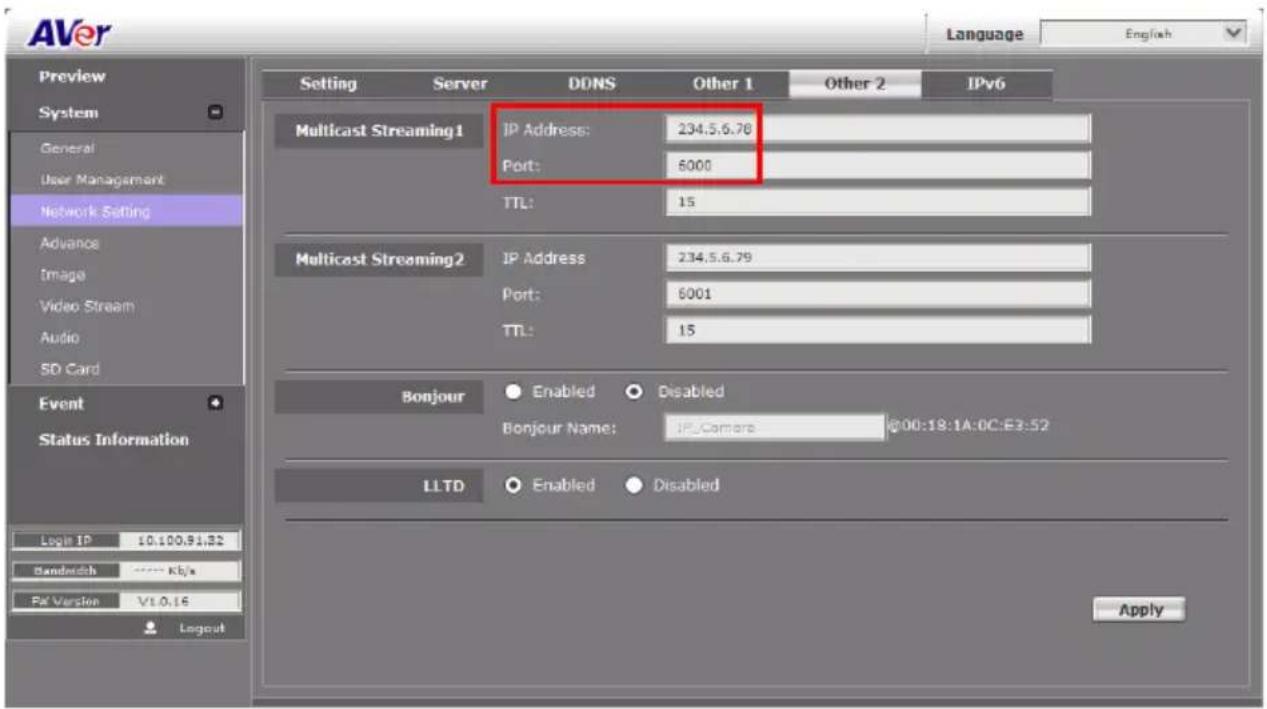Screen dimensions: 1267x709
Task: Click Multicast Streaming2 Port field
Action: pyautogui.click(x=878, y=295)
